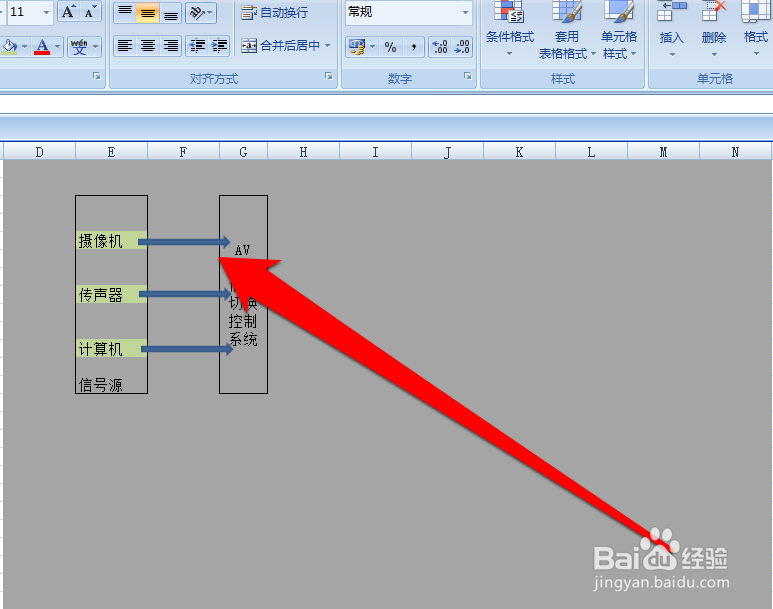Image resolution: width=773 pixels, height=609 pixels.
Task: Open the font size dropdown showing 11
Action: click(x=46, y=12)
